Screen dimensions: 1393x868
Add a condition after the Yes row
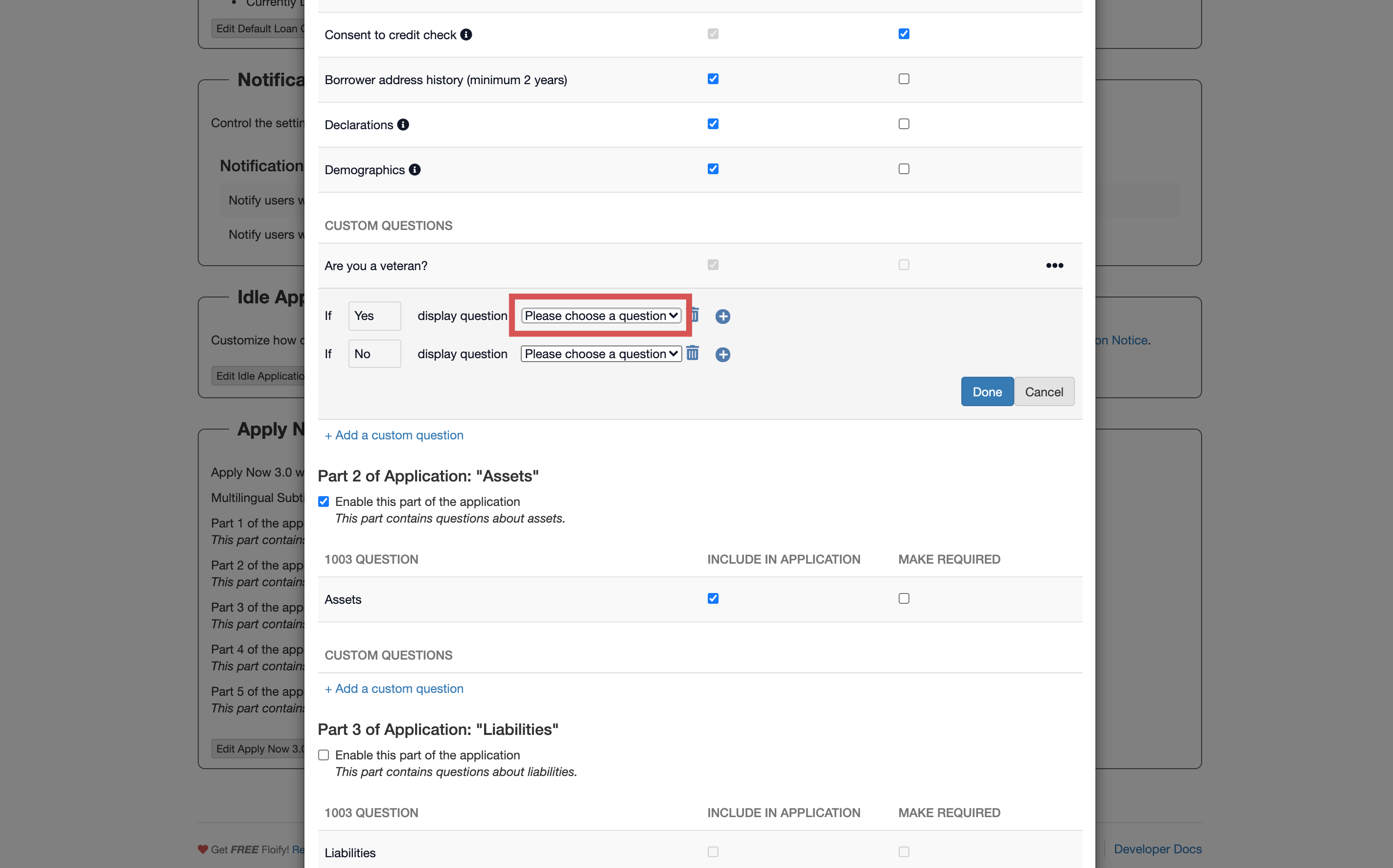(x=722, y=316)
